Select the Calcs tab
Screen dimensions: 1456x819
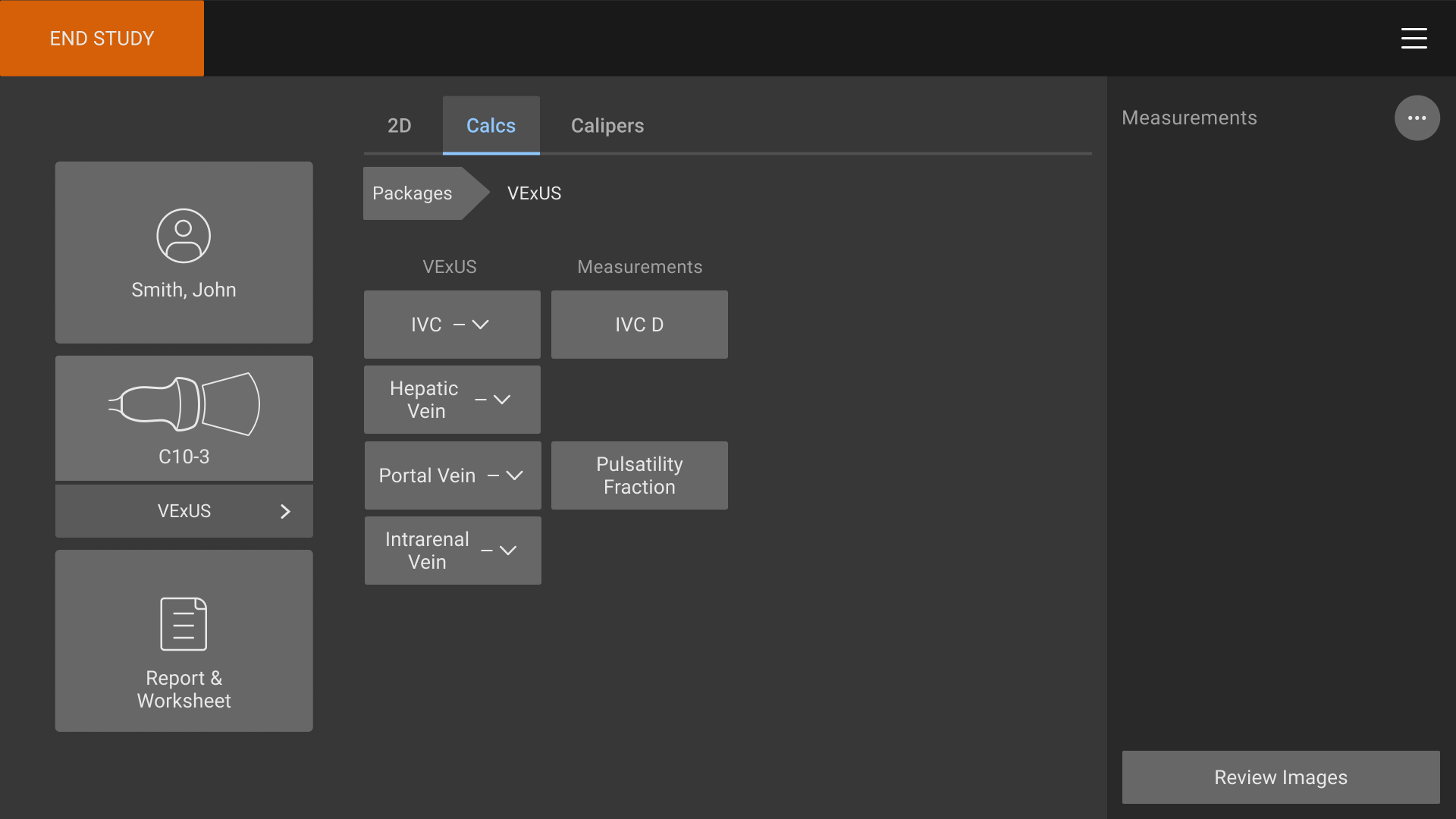(491, 126)
